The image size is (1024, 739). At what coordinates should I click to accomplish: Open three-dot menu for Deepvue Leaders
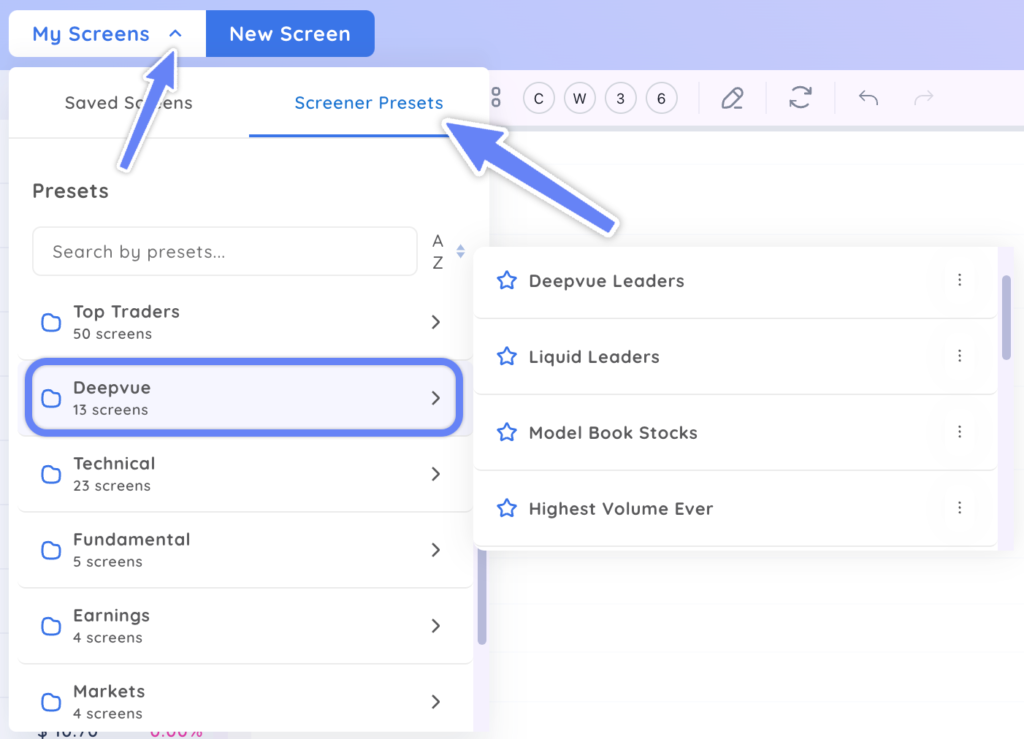coord(959,280)
